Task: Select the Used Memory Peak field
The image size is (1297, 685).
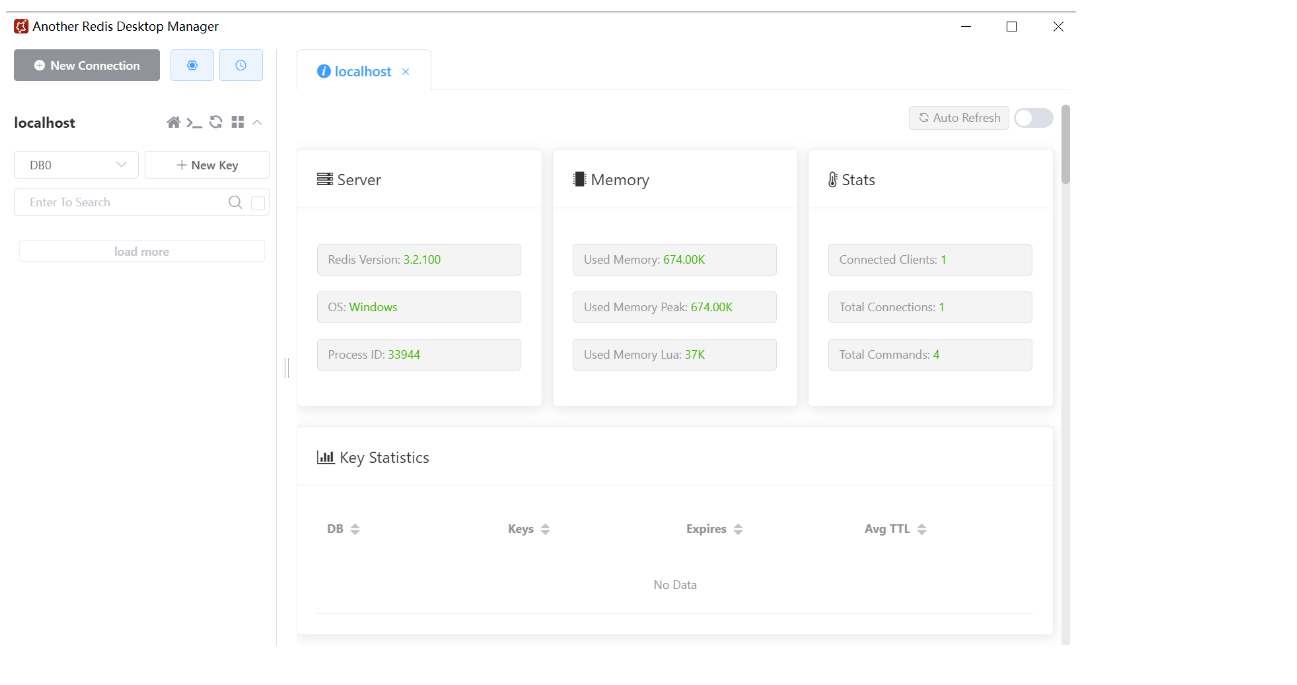Action: (675, 307)
